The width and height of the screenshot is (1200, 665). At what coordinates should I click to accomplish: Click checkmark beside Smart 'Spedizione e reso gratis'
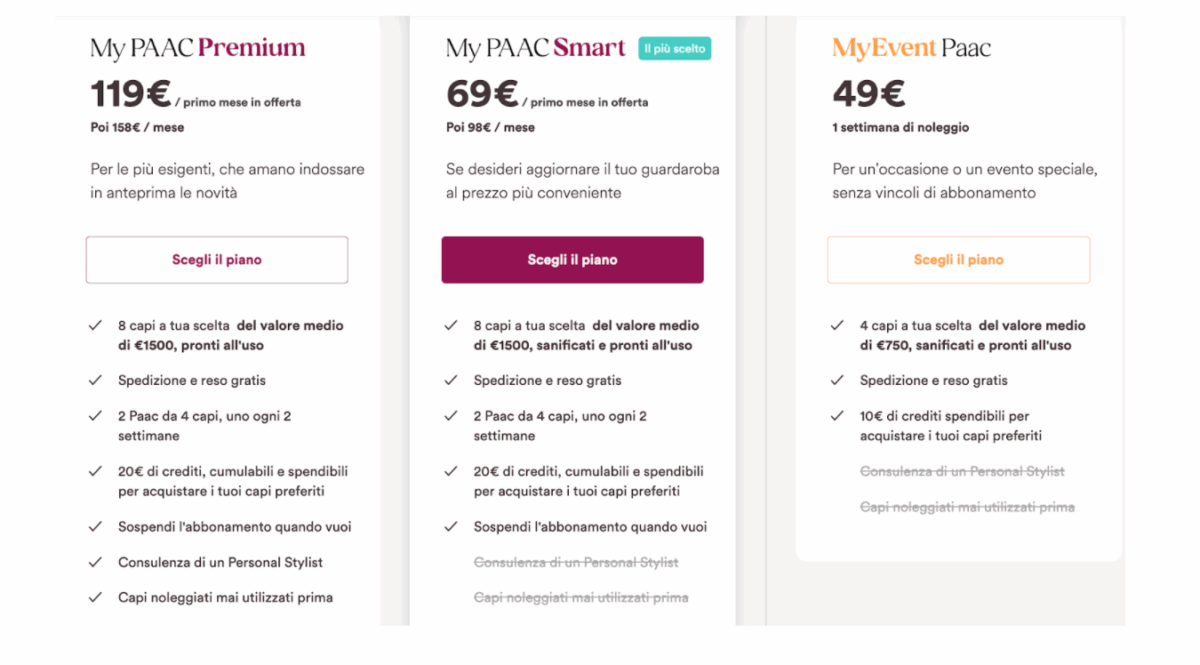pyautogui.click(x=452, y=381)
